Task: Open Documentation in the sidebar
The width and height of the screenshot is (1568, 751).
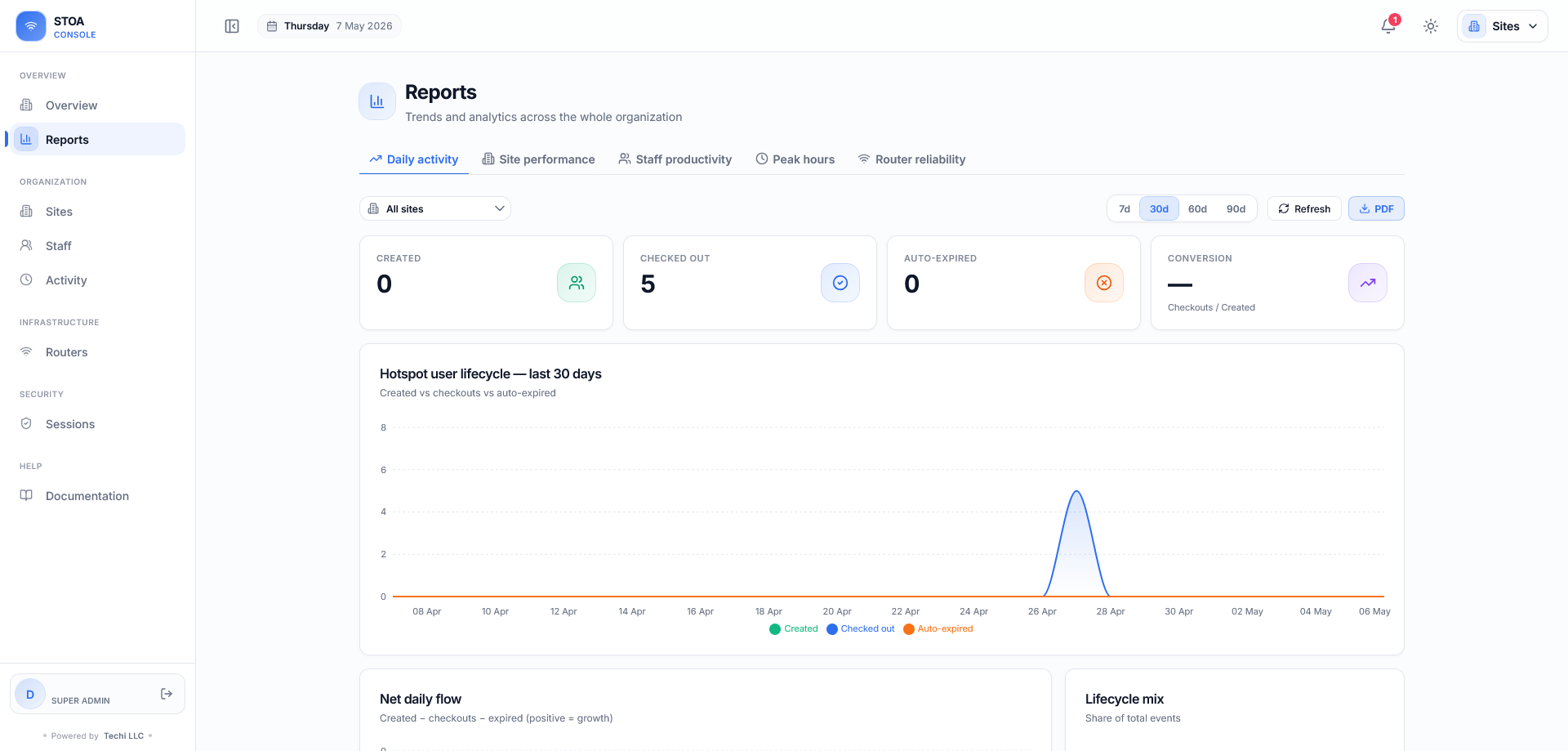Action: tap(98, 496)
